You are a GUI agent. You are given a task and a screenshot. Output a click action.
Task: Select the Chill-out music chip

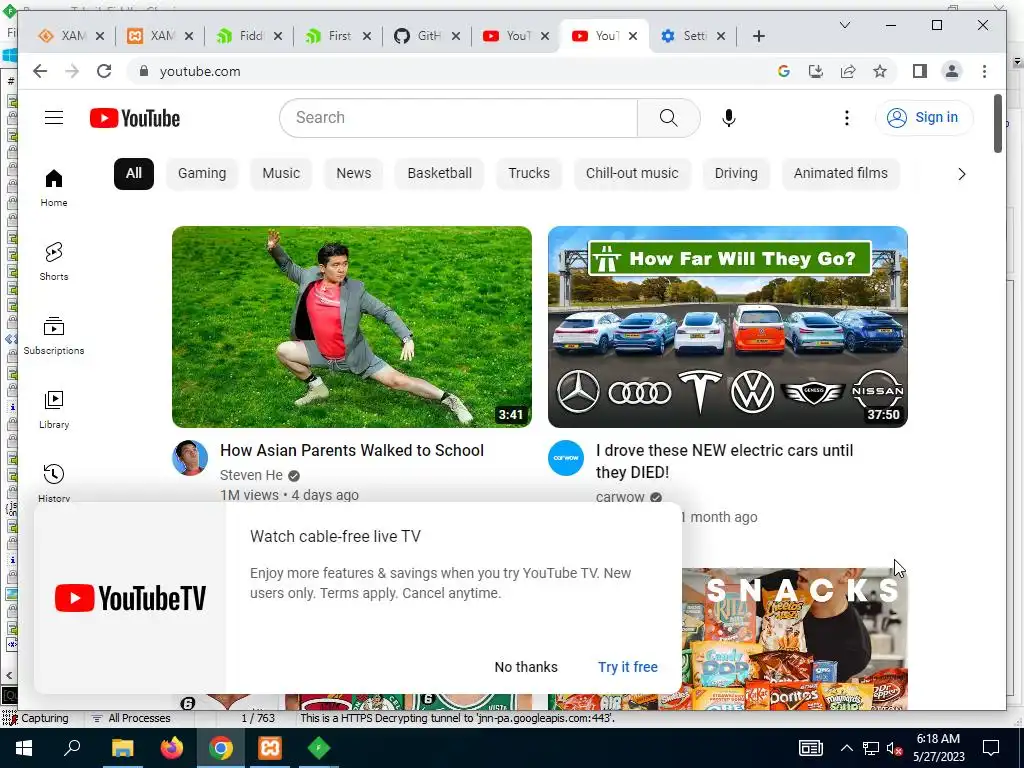click(632, 173)
